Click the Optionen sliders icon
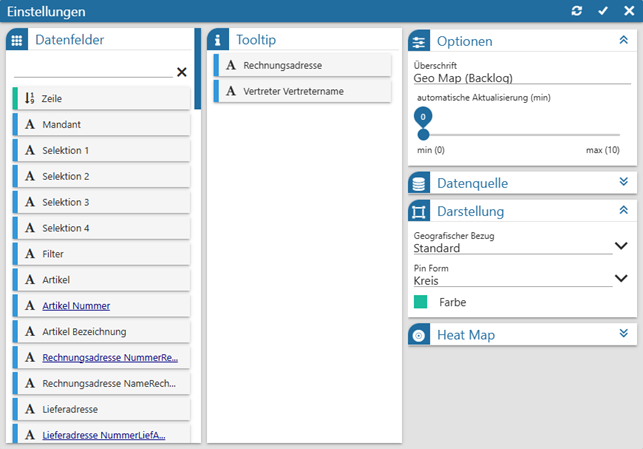643x449 pixels. pos(419,41)
